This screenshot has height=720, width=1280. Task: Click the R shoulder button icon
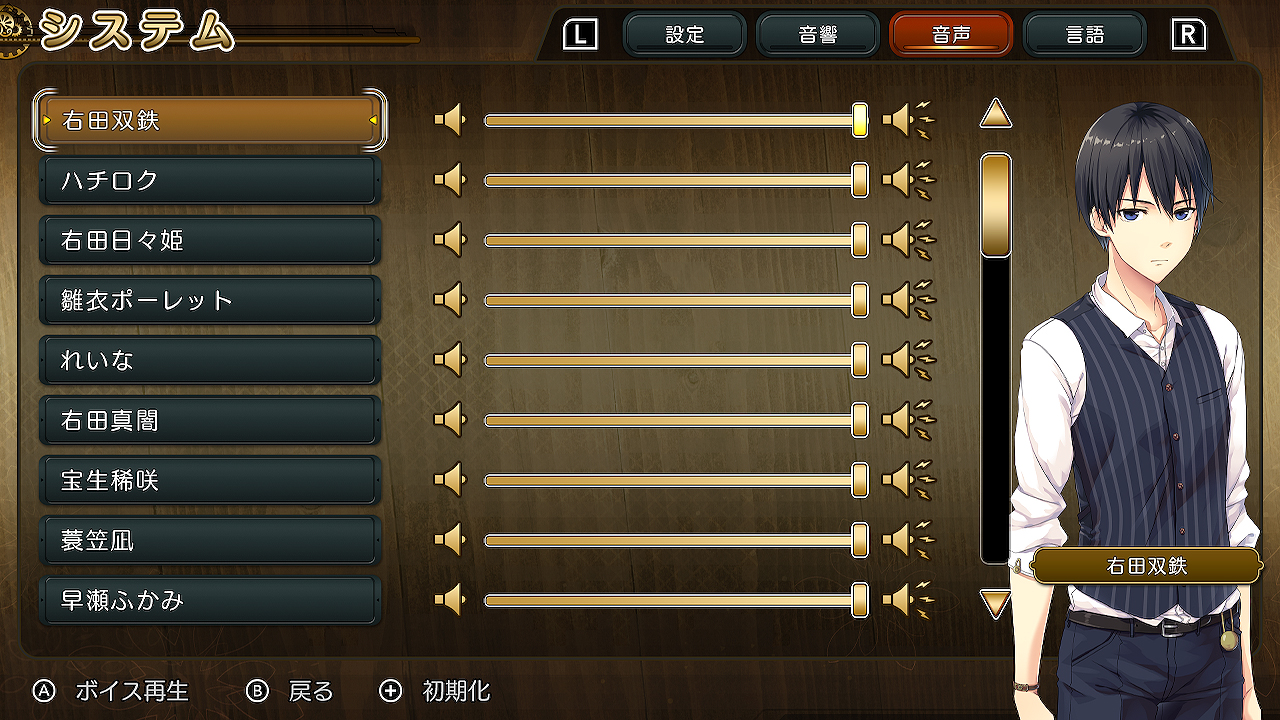pyautogui.click(x=1188, y=35)
